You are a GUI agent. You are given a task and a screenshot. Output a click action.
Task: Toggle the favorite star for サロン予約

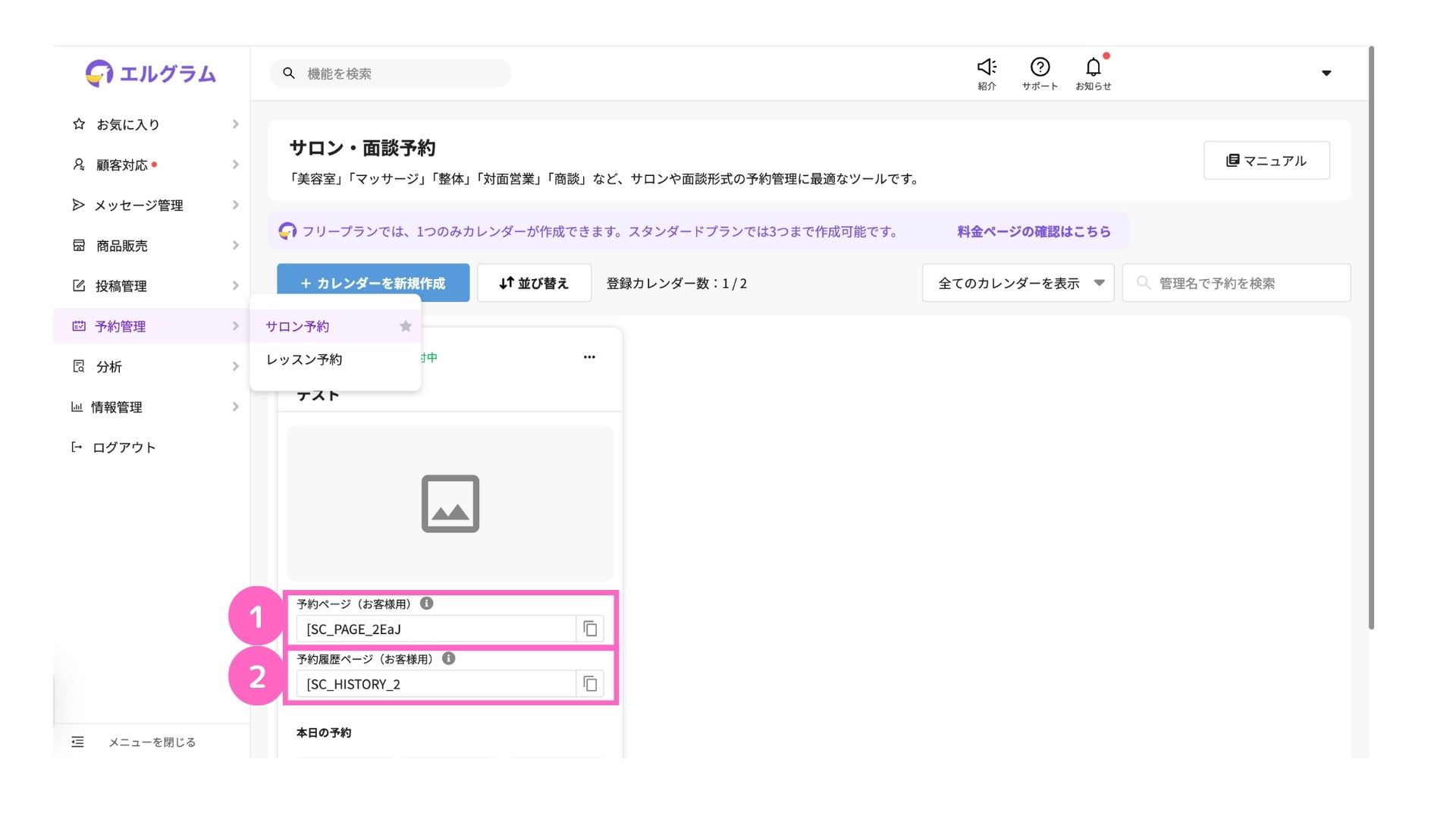click(x=406, y=326)
